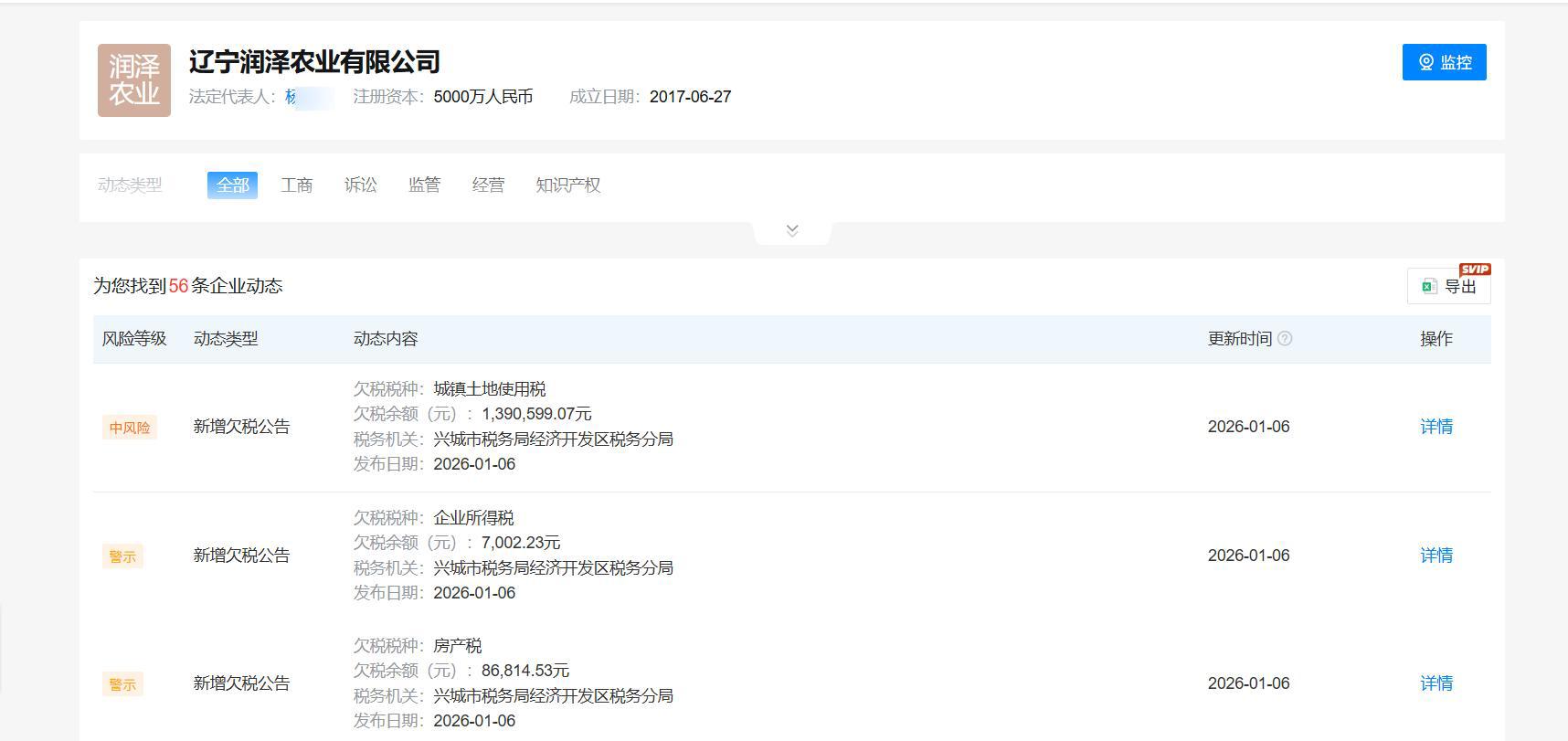Click the company name 辽宁润泽农业有限公司
The image size is (1568, 741).
coord(314,62)
